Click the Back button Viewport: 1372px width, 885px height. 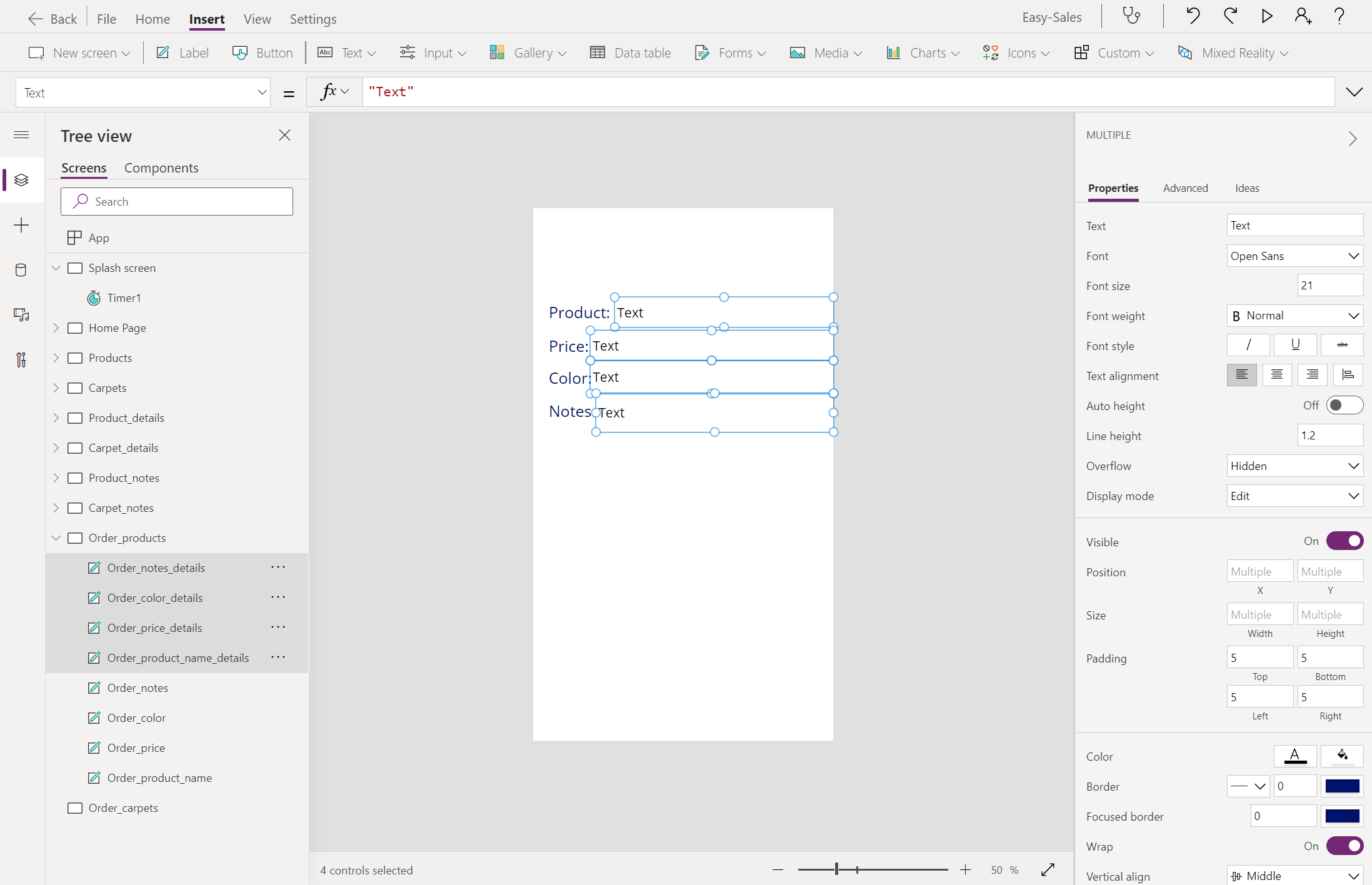click(x=53, y=19)
